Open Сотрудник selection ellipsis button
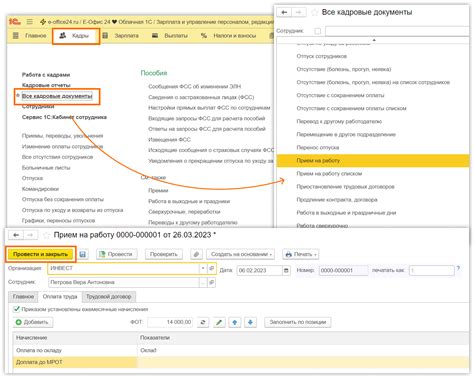Image resolution: width=474 pixels, height=378 pixels. click(x=203, y=282)
